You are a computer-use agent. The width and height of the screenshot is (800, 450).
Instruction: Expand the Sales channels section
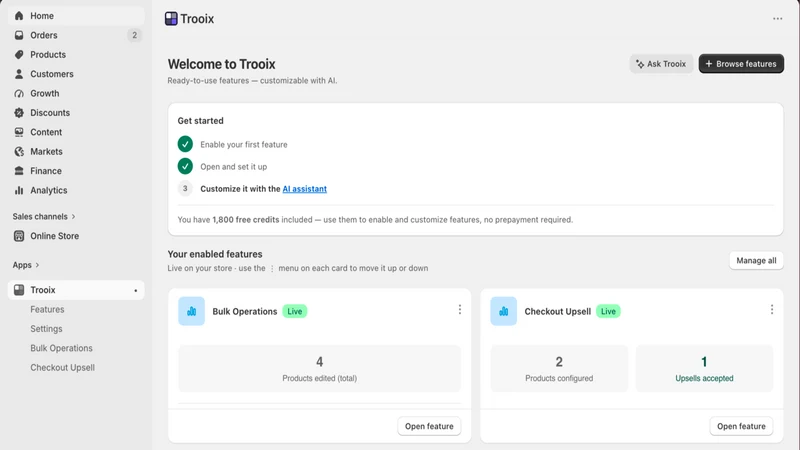pyautogui.click(x=44, y=216)
